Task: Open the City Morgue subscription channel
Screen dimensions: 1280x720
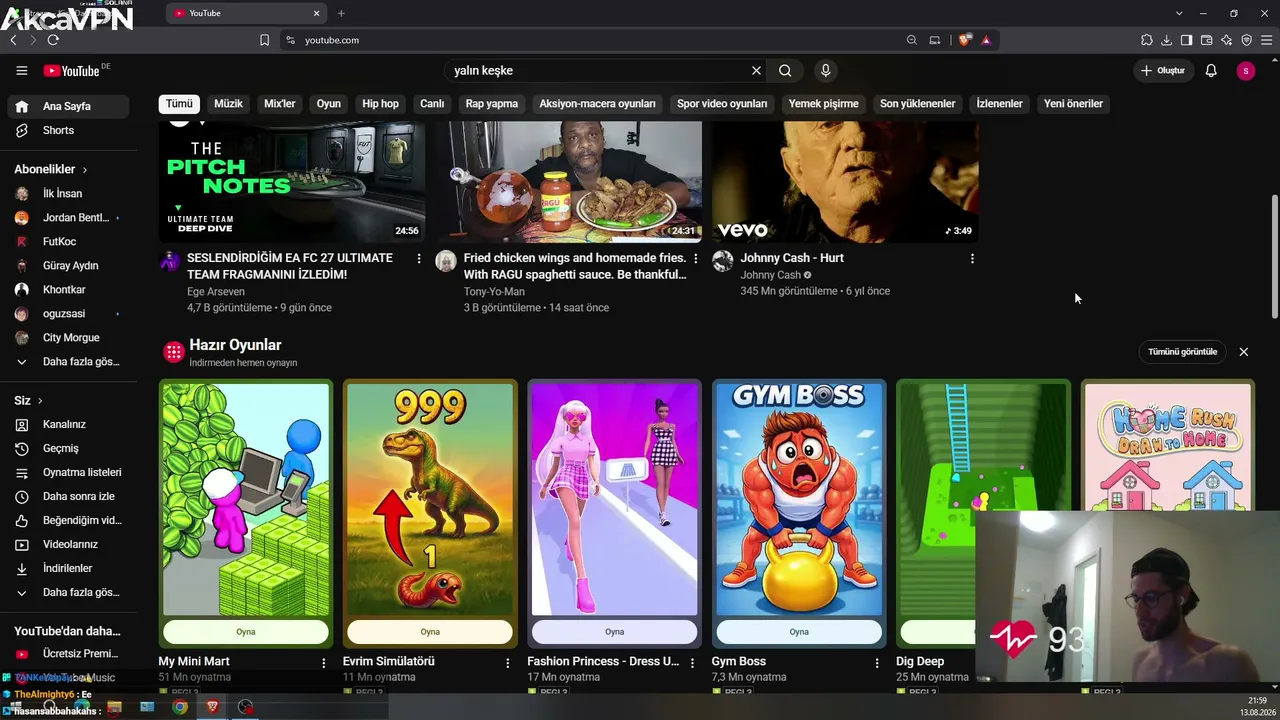Action: (68, 338)
